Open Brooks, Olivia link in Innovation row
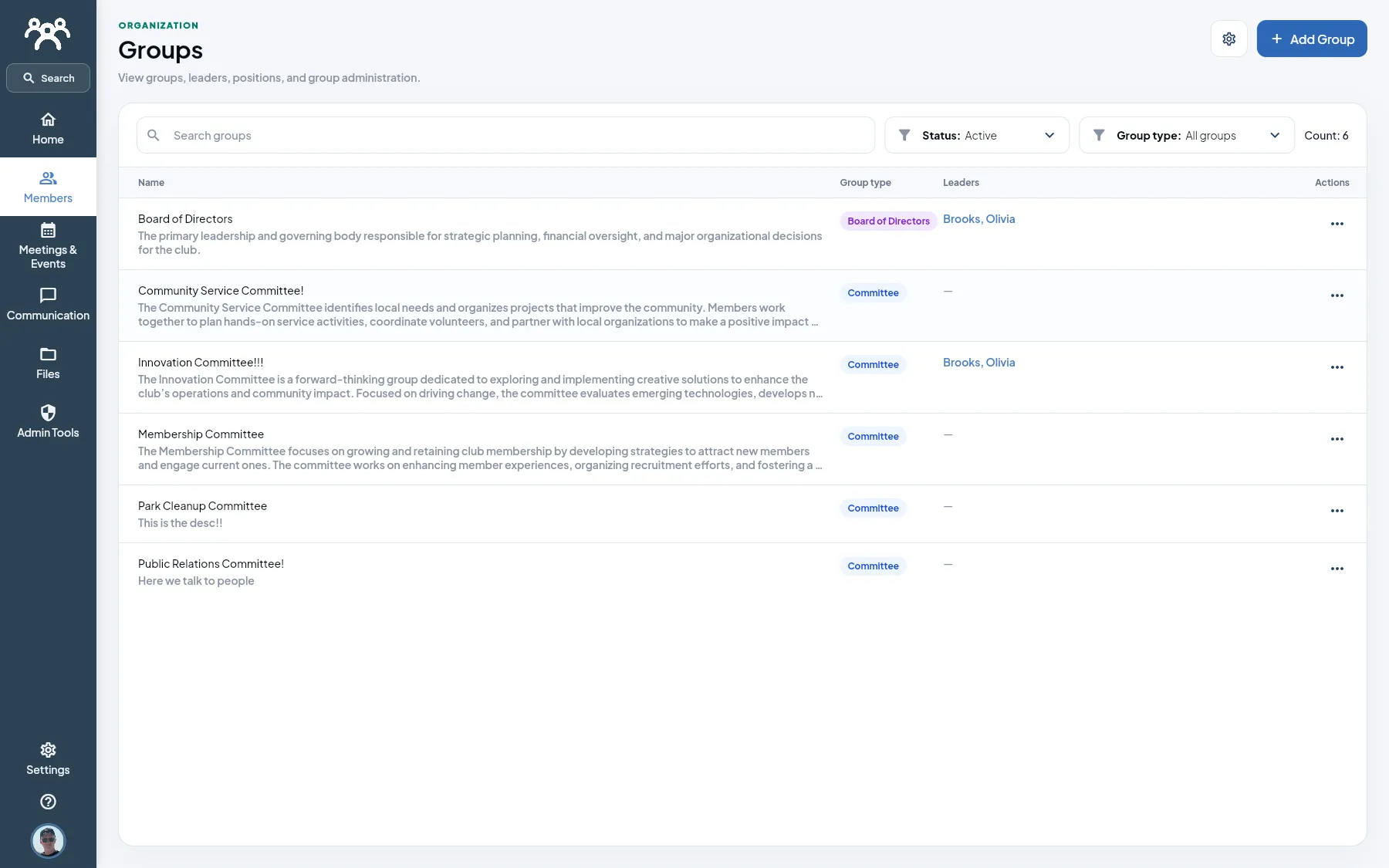The width and height of the screenshot is (1389, 868). click(978, 363)
